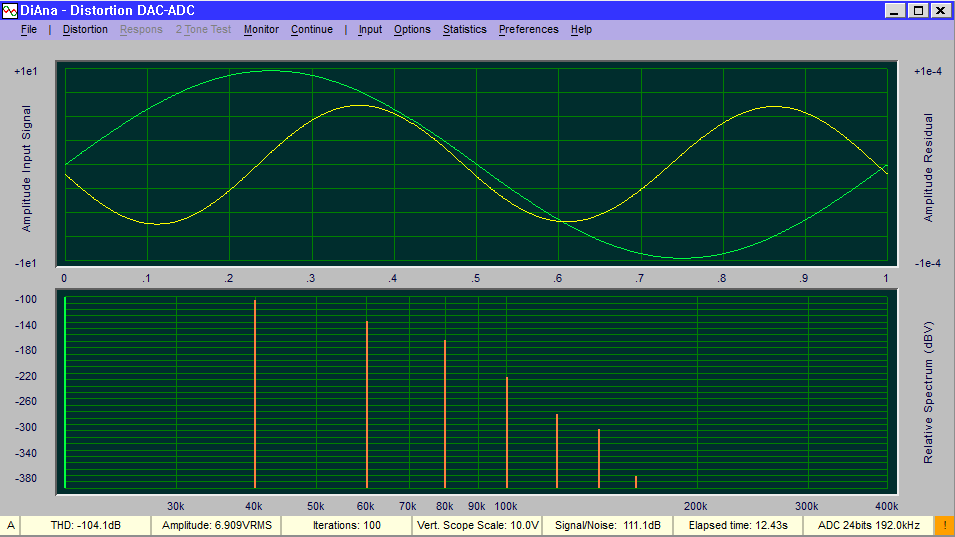Screen dimensions: 955x537
Task: Click the THD: -104.1dB status field
Action: tap(85, 525)
